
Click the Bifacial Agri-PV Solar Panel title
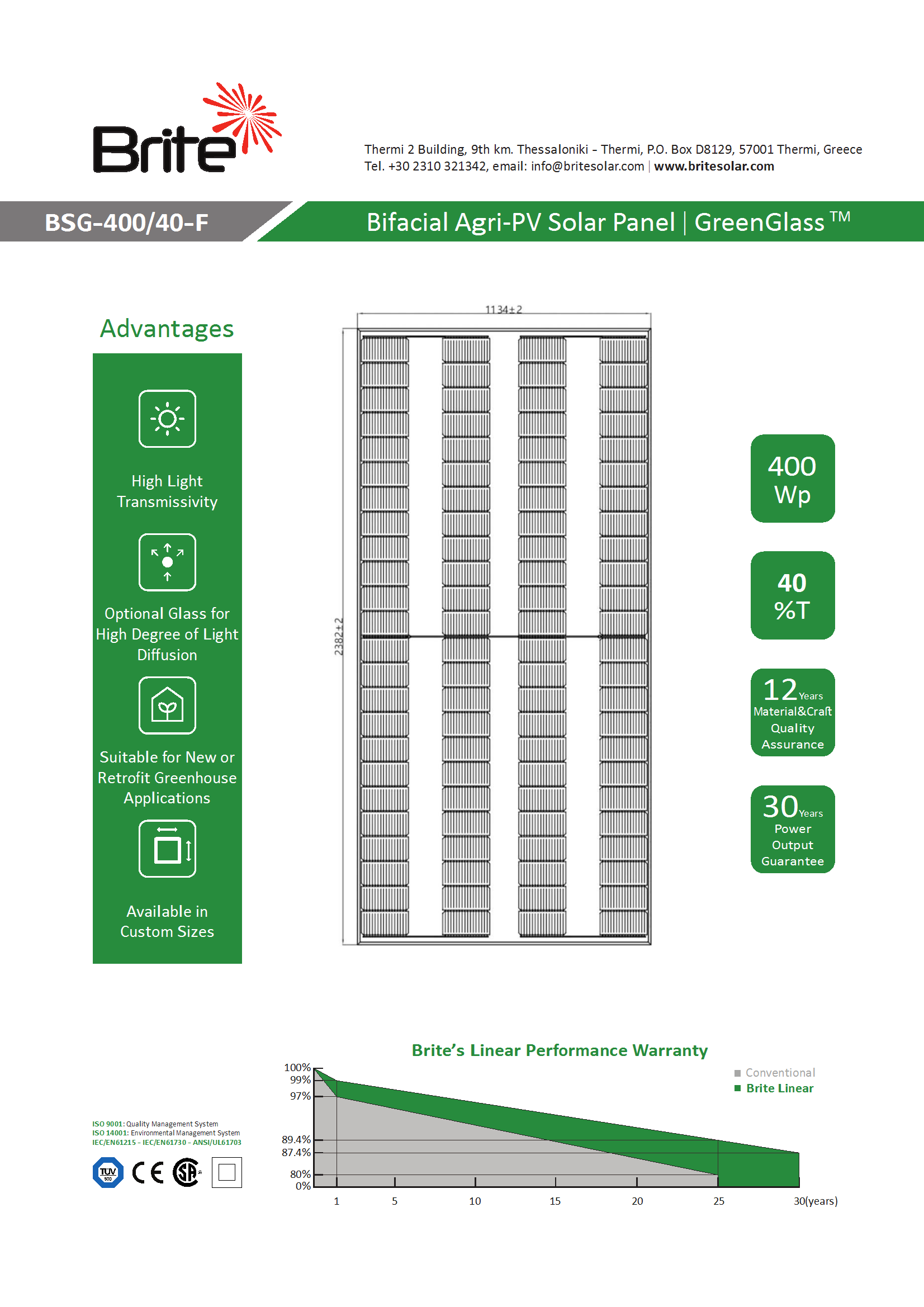pos(608,222)
